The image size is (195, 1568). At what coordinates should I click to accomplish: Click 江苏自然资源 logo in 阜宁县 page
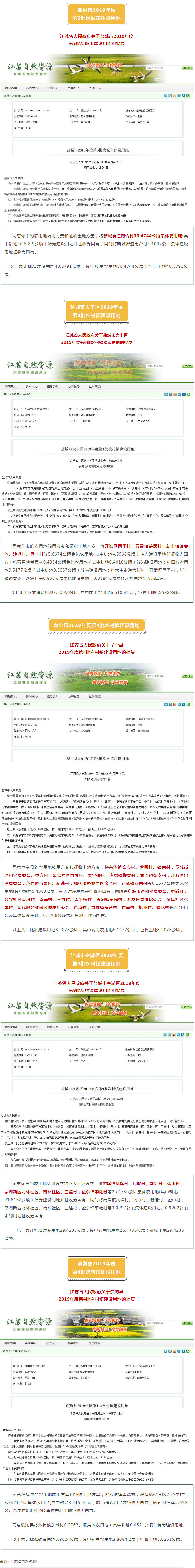[x=30, y=677]
